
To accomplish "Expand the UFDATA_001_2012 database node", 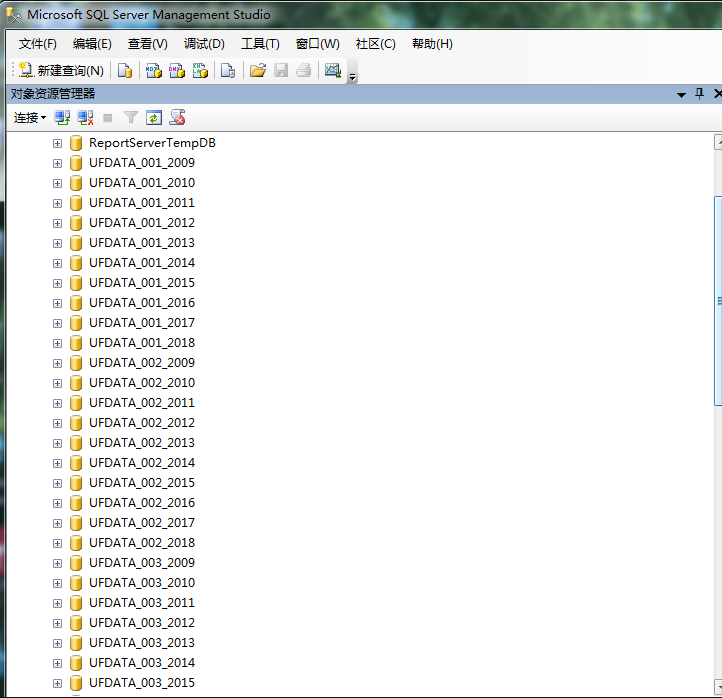I will [x=57, y=223].
